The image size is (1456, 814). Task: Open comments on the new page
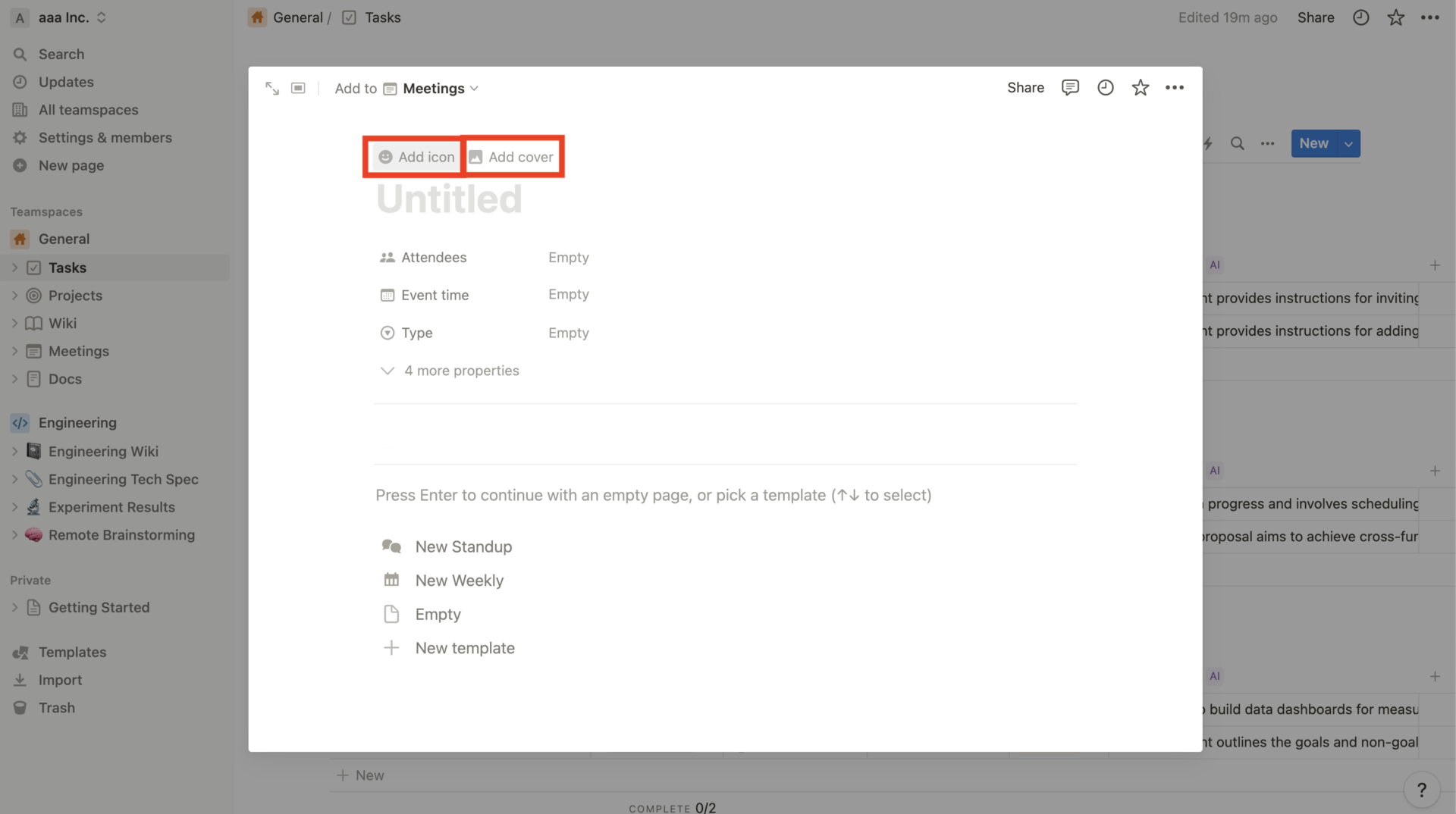pos(1070,87)
